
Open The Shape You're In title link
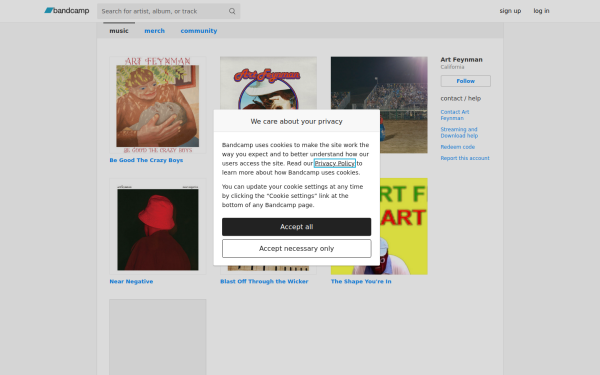[x=361, y=281]
